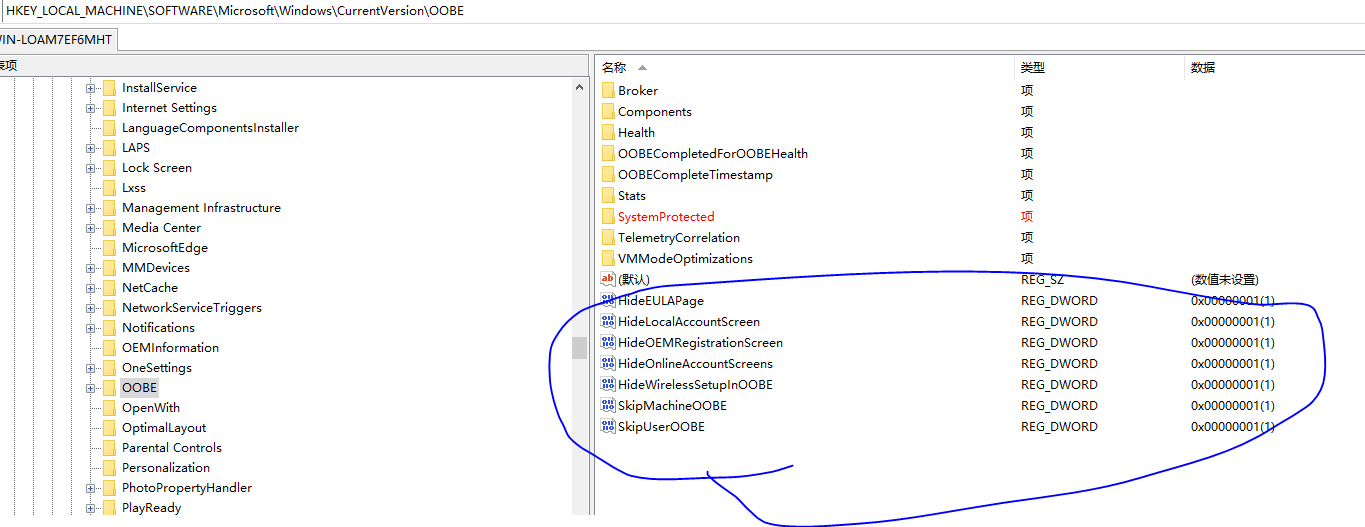1365x527 pixels.
Task: Click the SkipUserOOBE DWORD icon
Action: pyautogui.click(x=608, y=427)
